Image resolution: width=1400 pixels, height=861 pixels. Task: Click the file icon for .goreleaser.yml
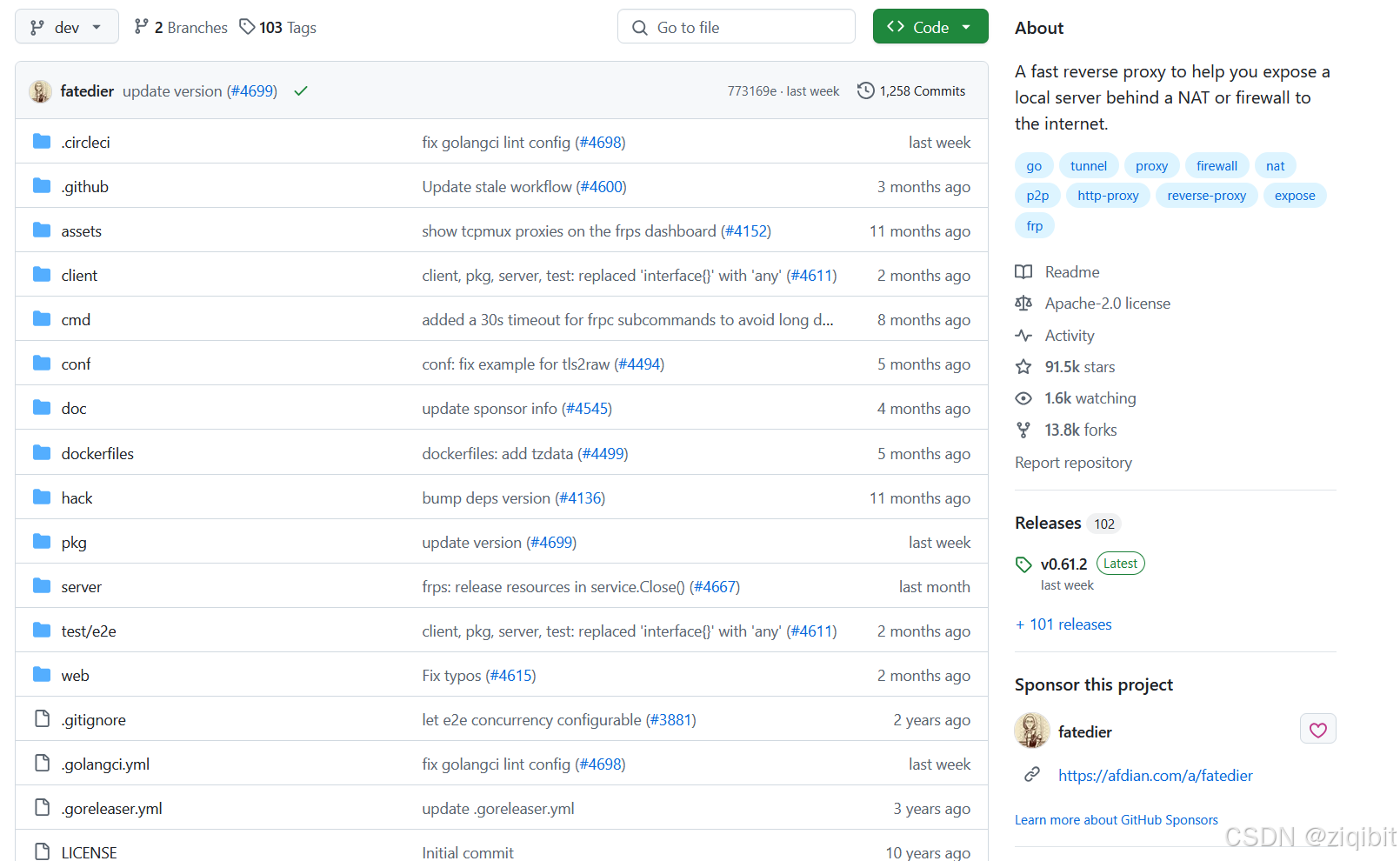[x=42, y=807]
